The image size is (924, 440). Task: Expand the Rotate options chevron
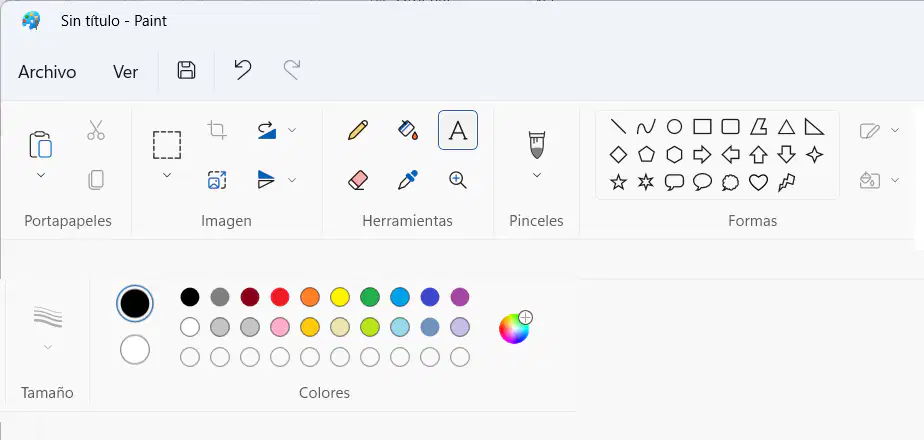click(292, 130)
